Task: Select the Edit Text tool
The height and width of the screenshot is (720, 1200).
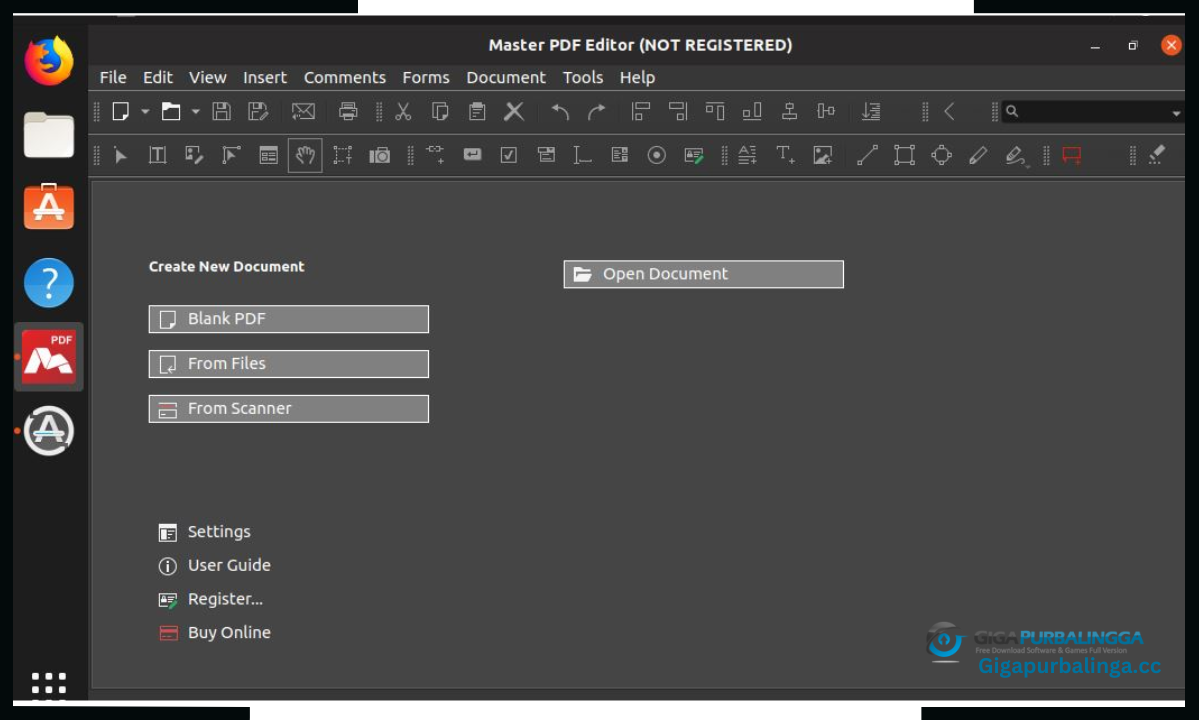Action: 158,155
